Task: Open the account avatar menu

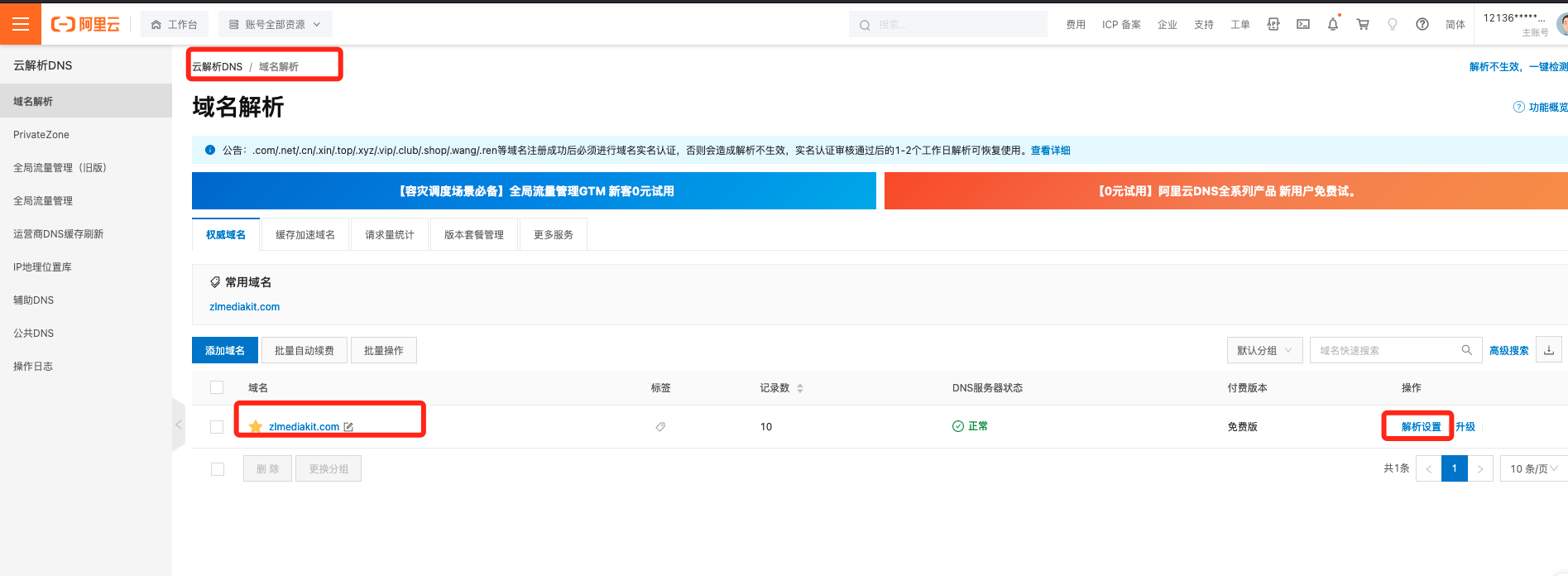Action: point(1562,25)
